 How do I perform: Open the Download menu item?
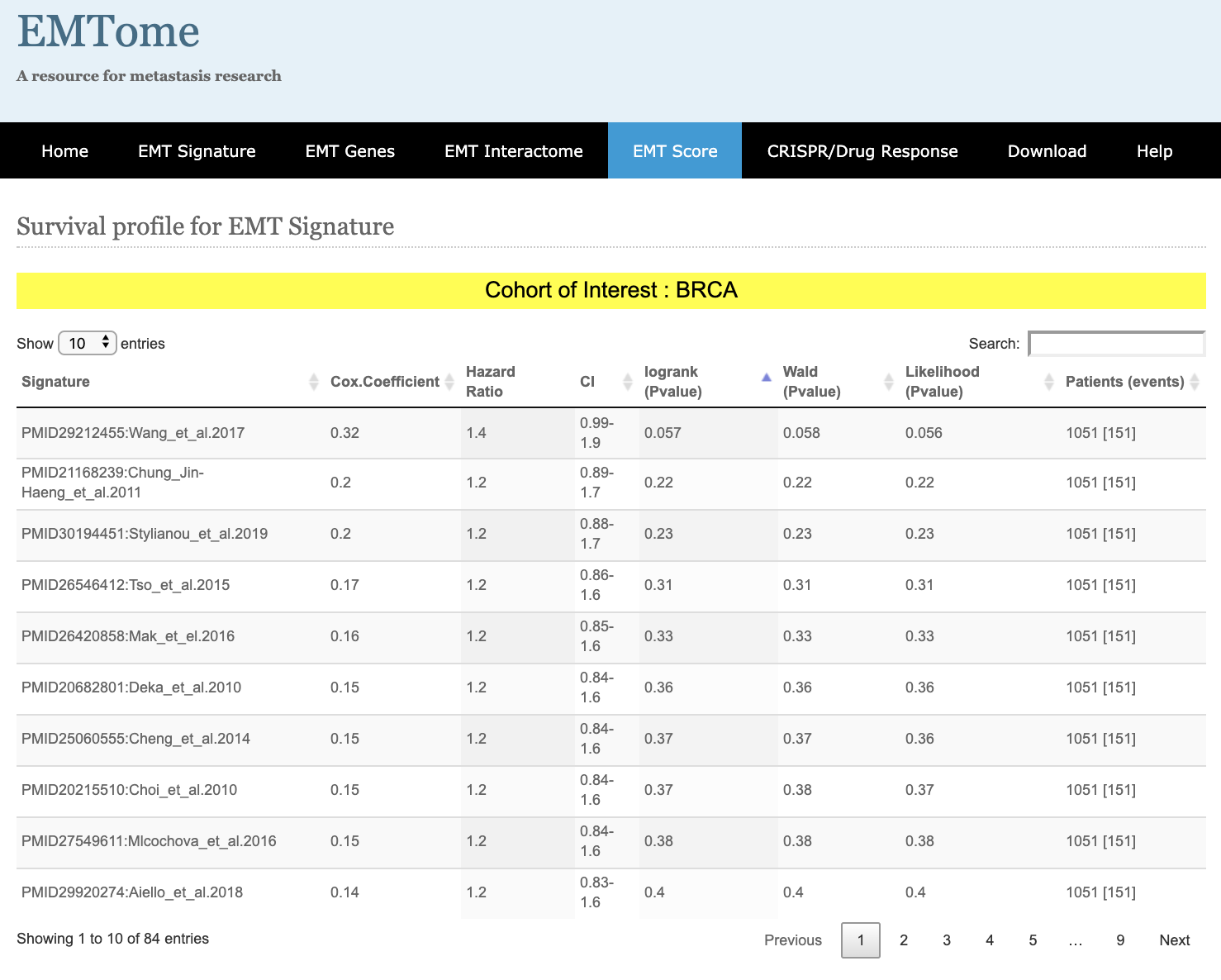[1048, 151]
